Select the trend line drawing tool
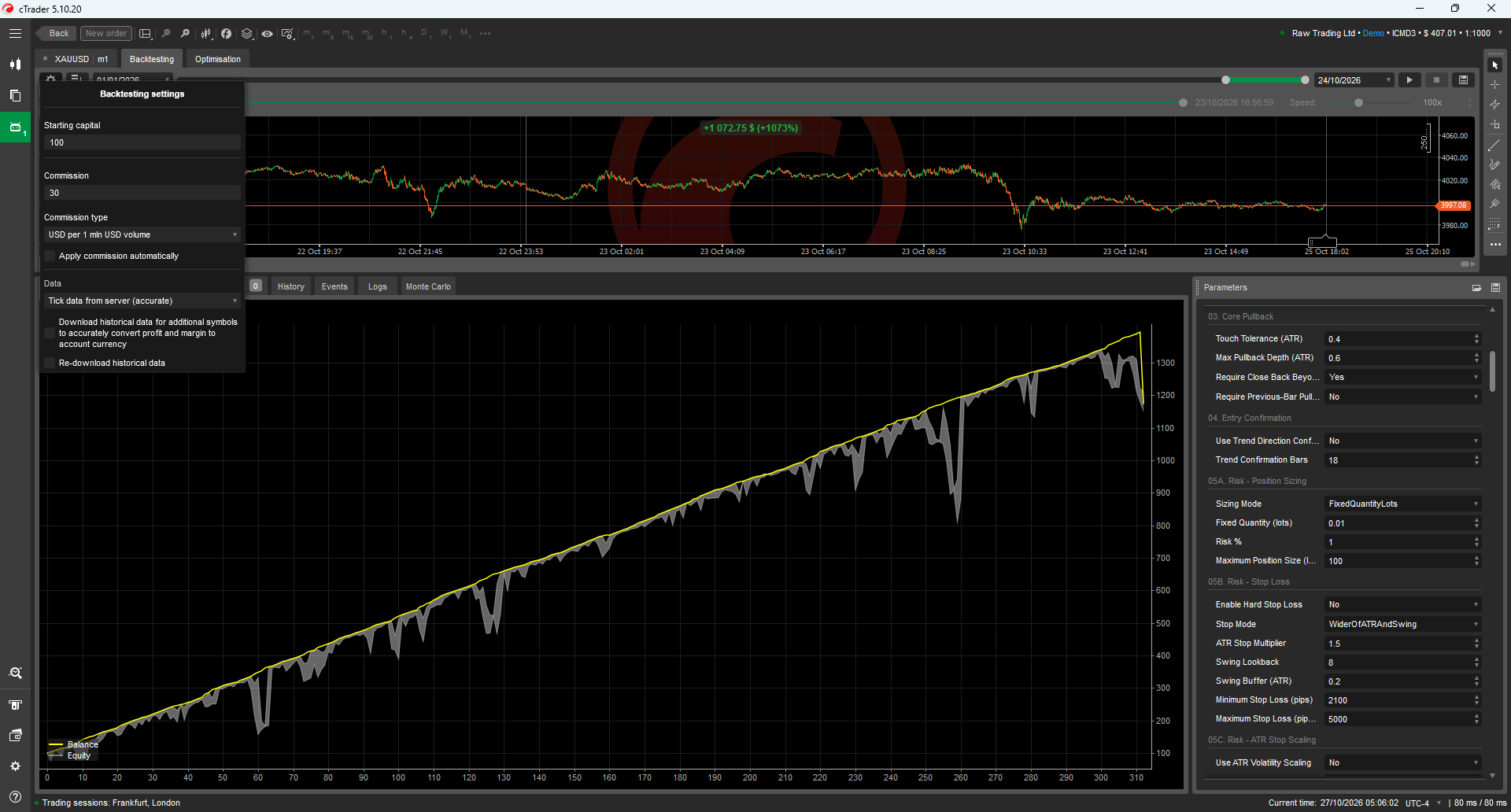Screen dimensions: 1511x812 point(1494,146)
